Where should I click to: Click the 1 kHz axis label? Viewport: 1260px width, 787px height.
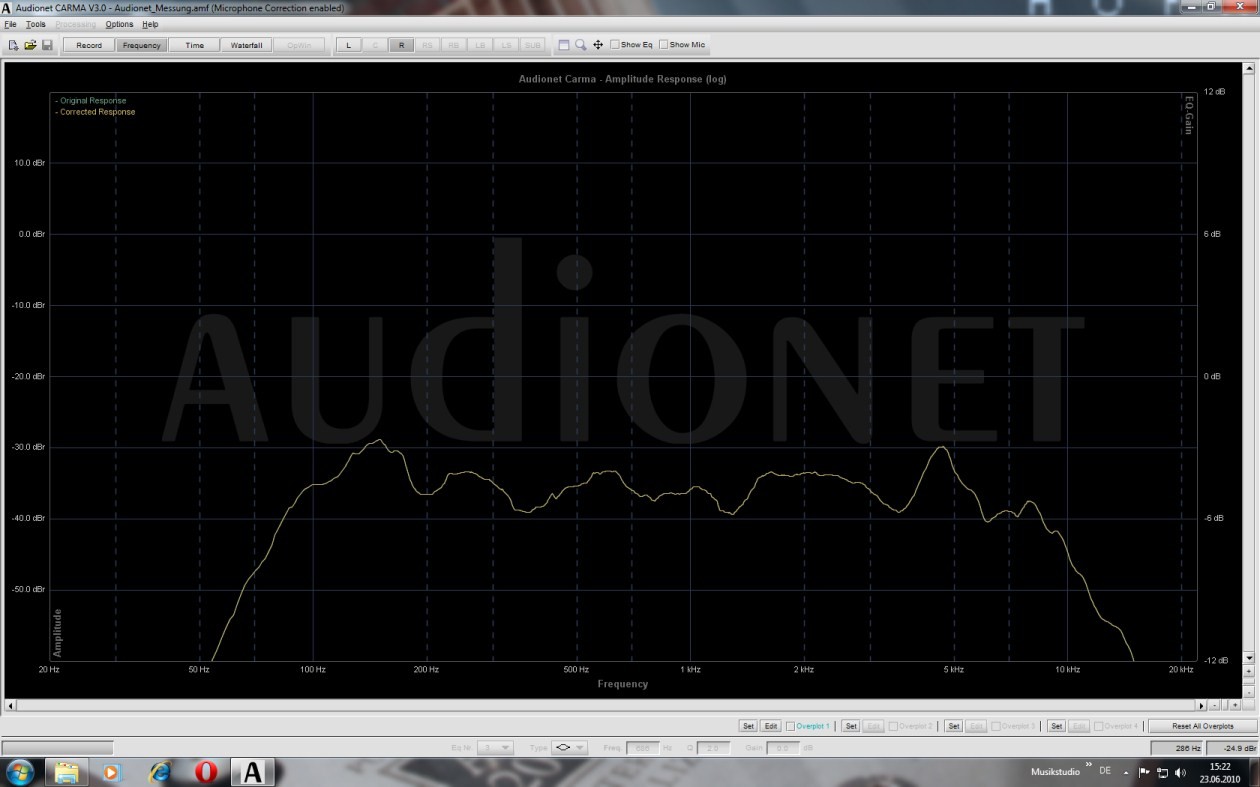point(690,669)
